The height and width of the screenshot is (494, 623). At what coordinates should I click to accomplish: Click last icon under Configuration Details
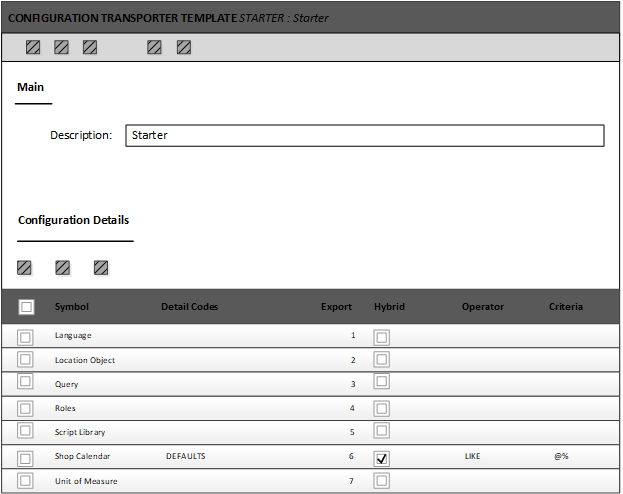101,268
